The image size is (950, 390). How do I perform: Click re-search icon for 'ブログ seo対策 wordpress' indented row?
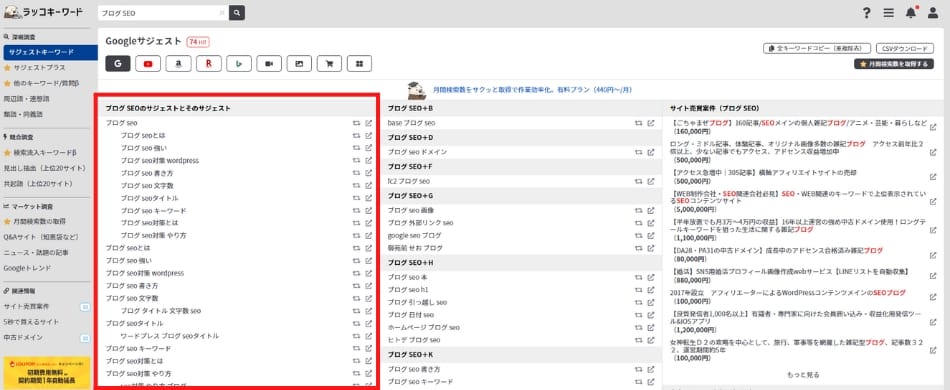(356, 160)
